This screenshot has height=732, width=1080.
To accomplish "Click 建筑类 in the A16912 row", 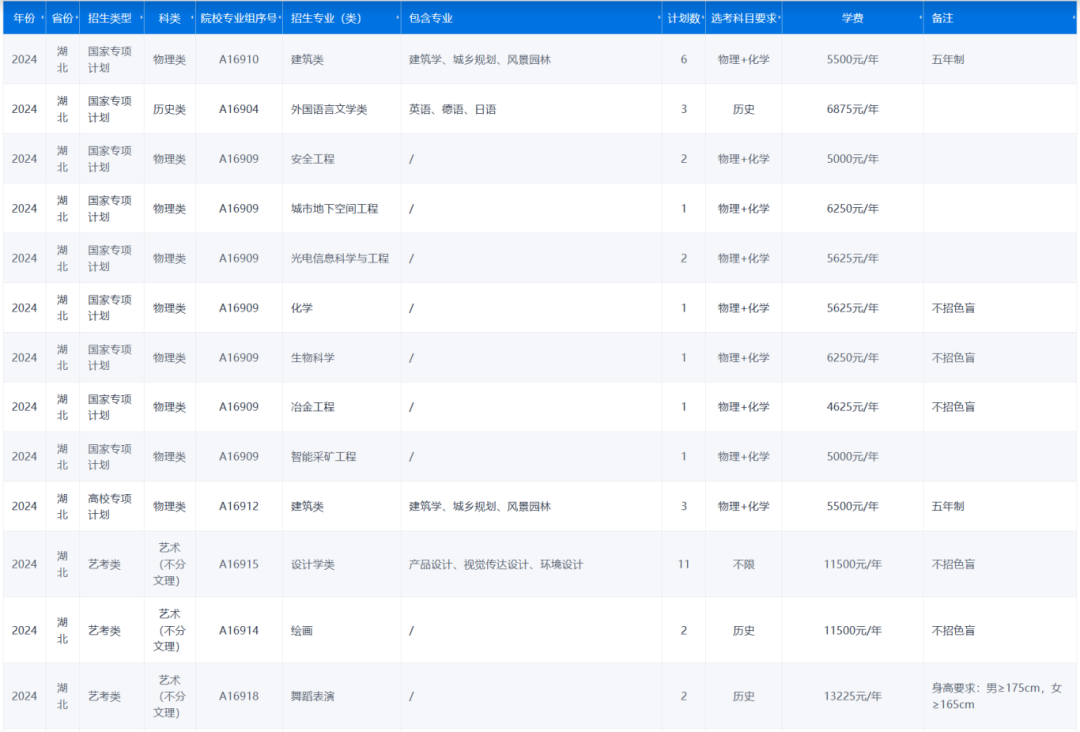I will [307, 506].
